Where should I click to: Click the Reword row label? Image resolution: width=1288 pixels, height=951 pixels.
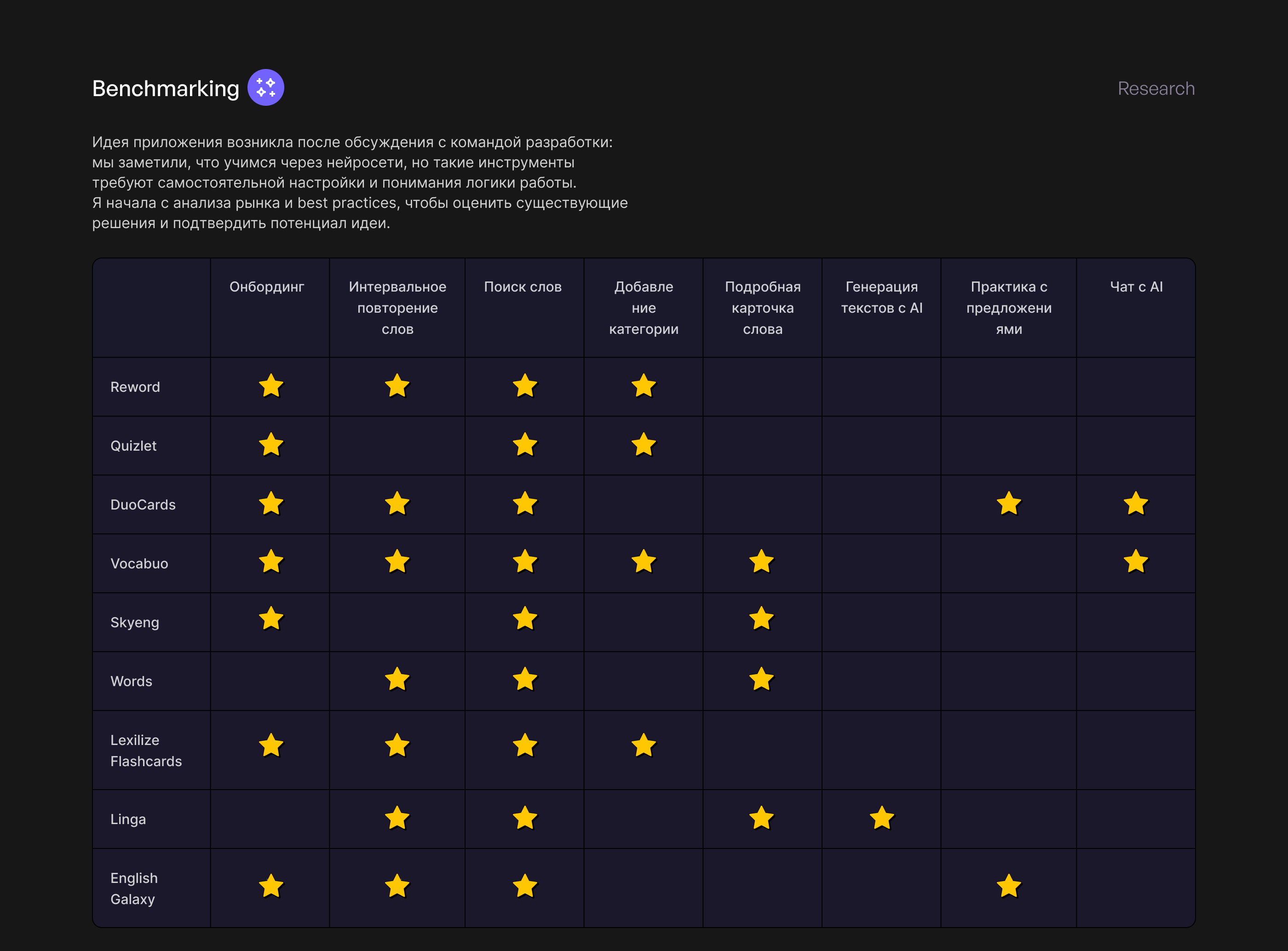135,387
